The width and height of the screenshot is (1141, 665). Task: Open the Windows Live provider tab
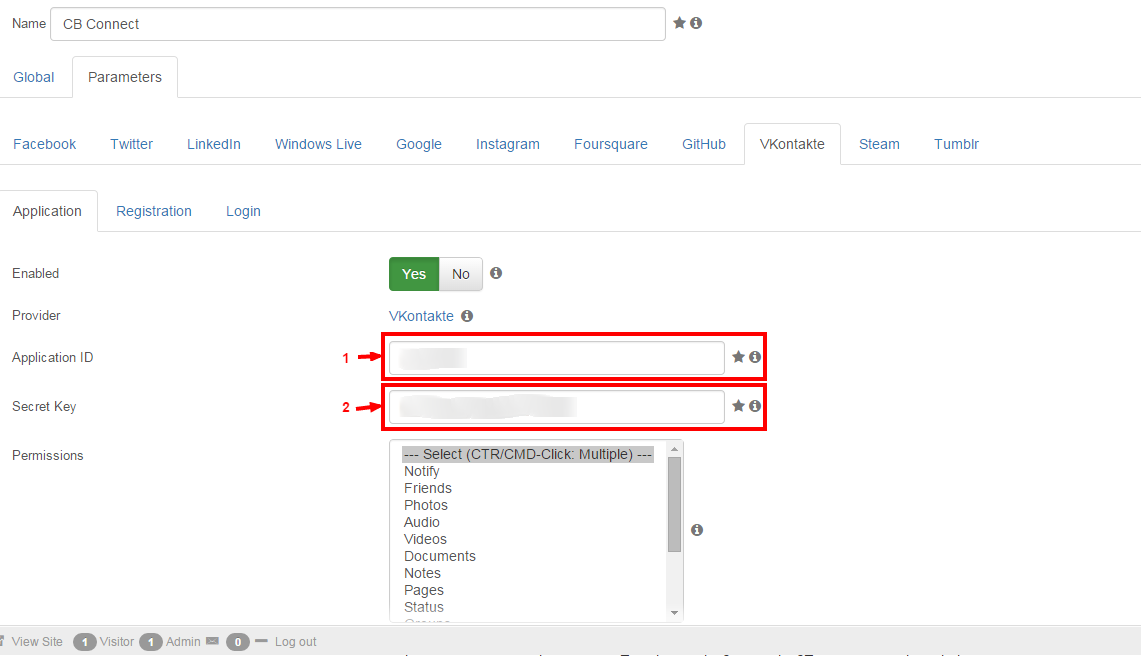click(x=318, y=144)
